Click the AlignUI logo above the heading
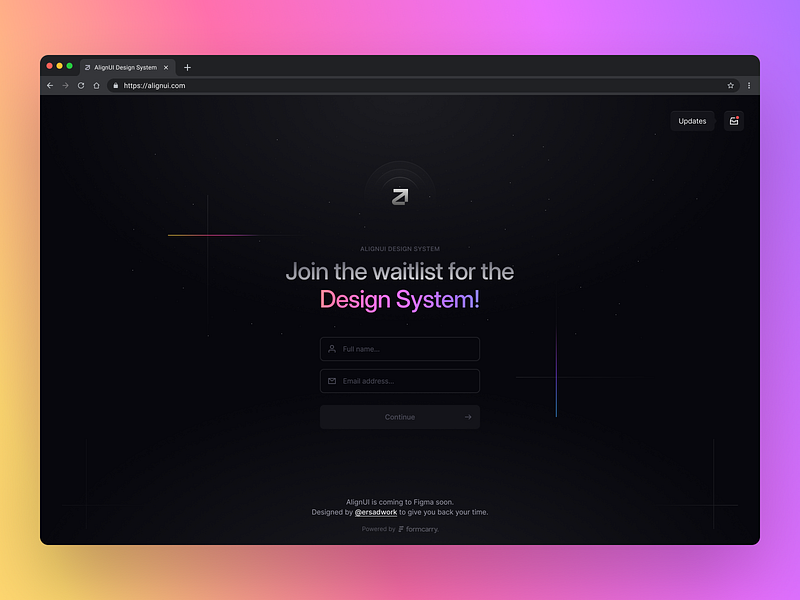 (399, 197)
